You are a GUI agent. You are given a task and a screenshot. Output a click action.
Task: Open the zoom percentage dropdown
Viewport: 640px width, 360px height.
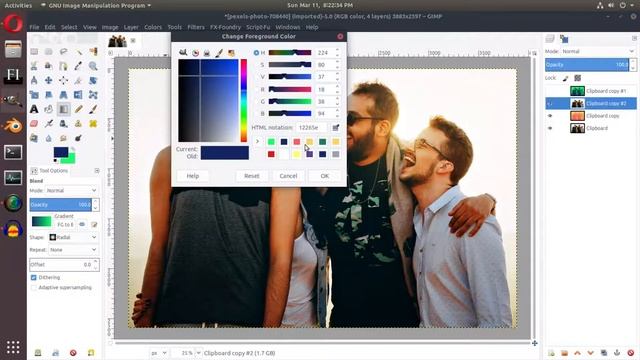[x=199, y=353]
